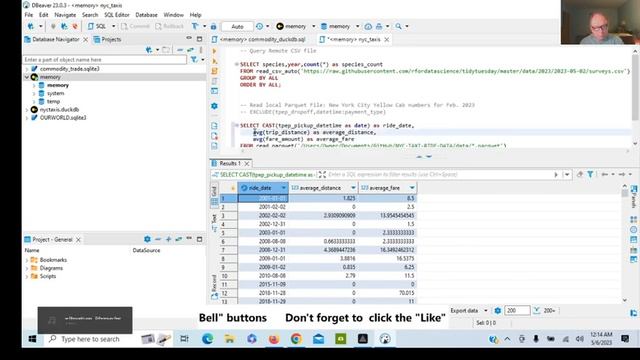Switch to commodity_duckdb.sql editor tab

point(259,40)
